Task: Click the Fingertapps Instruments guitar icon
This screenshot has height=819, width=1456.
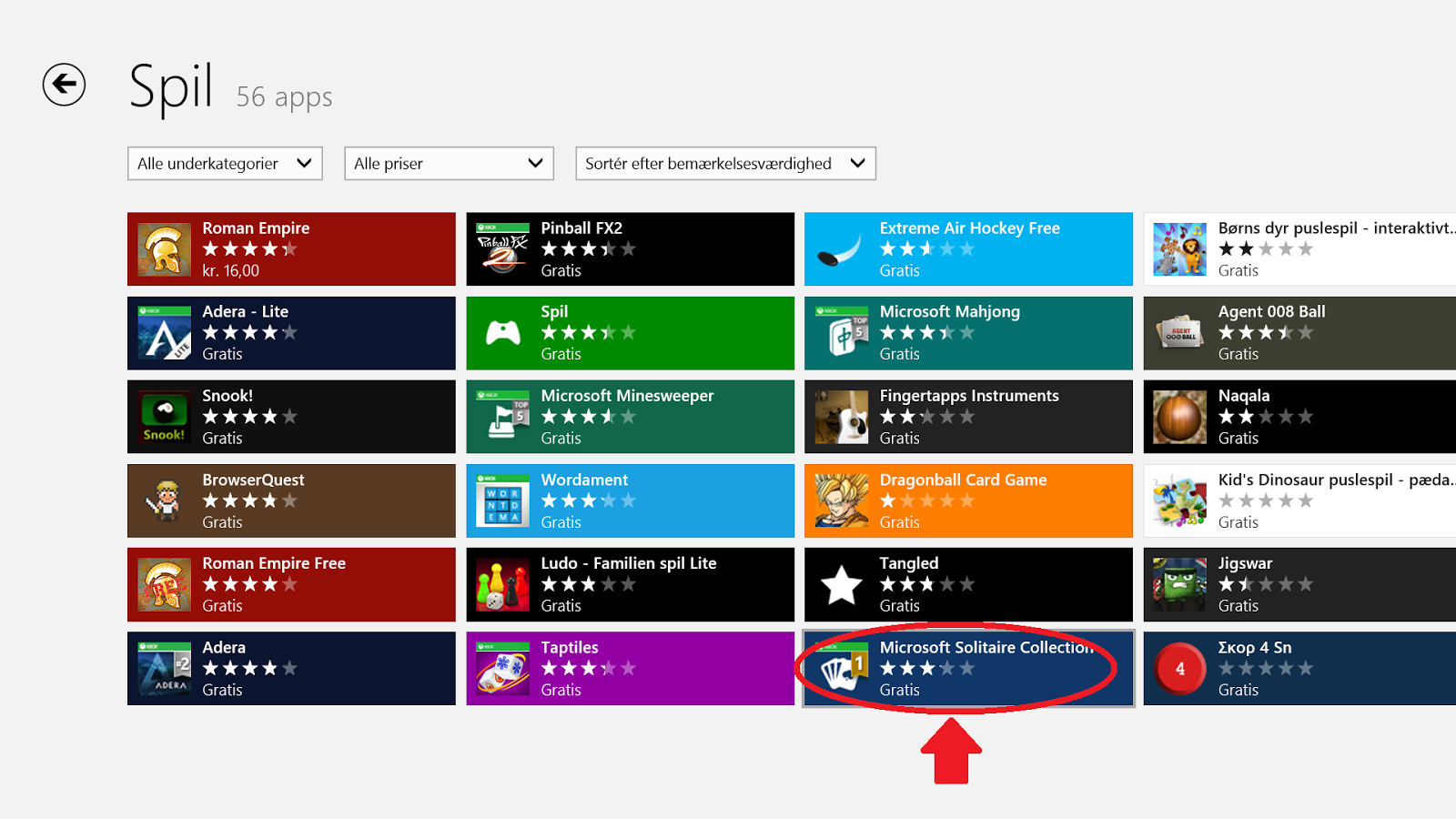Action: (x=842, y=417)
